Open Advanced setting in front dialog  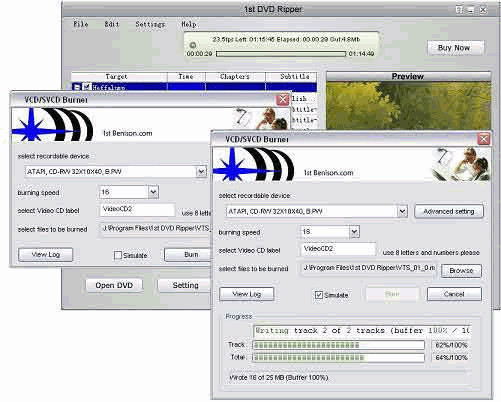pos(449,212)
